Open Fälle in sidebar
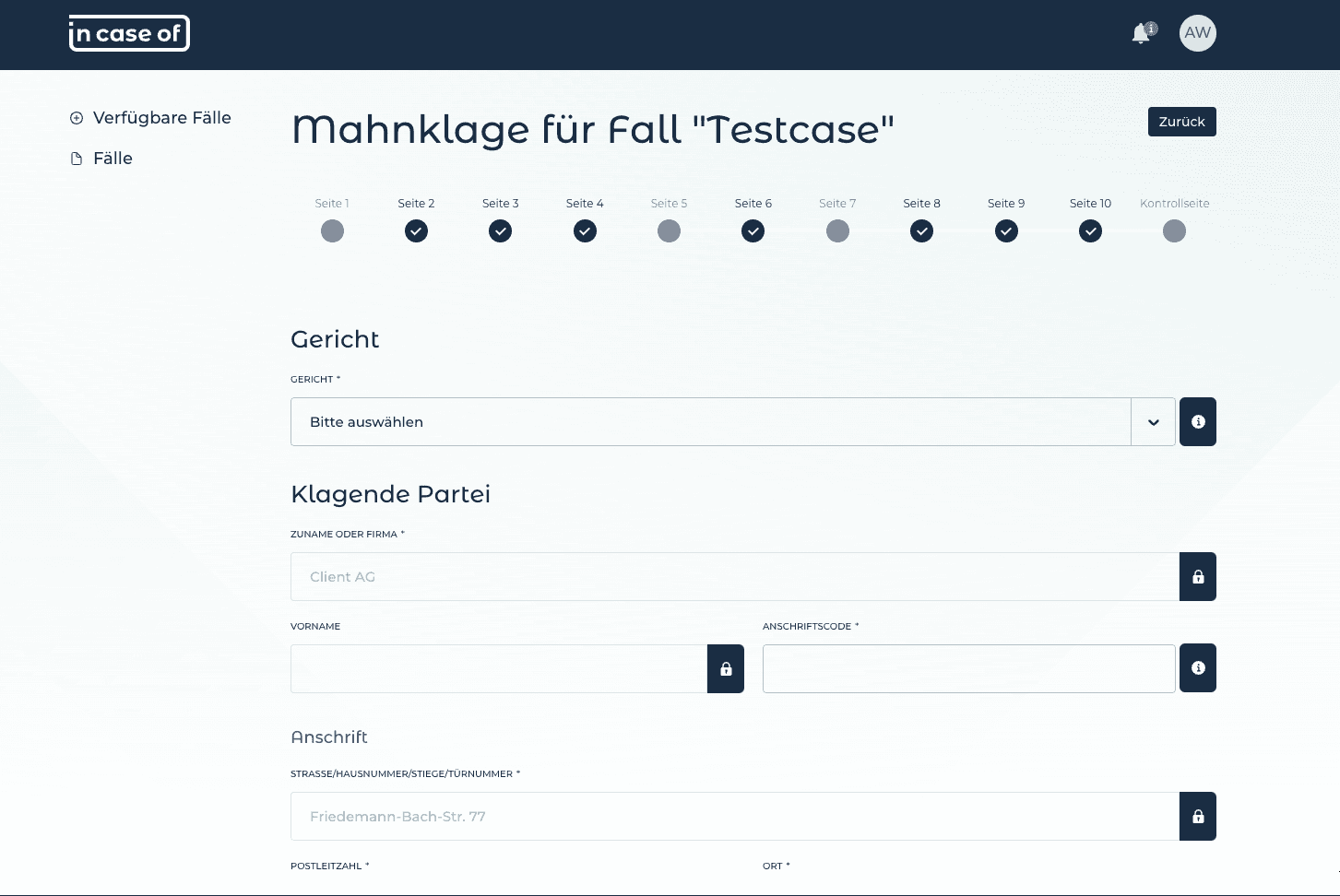Screen dimensions: 1340x896 113,159
